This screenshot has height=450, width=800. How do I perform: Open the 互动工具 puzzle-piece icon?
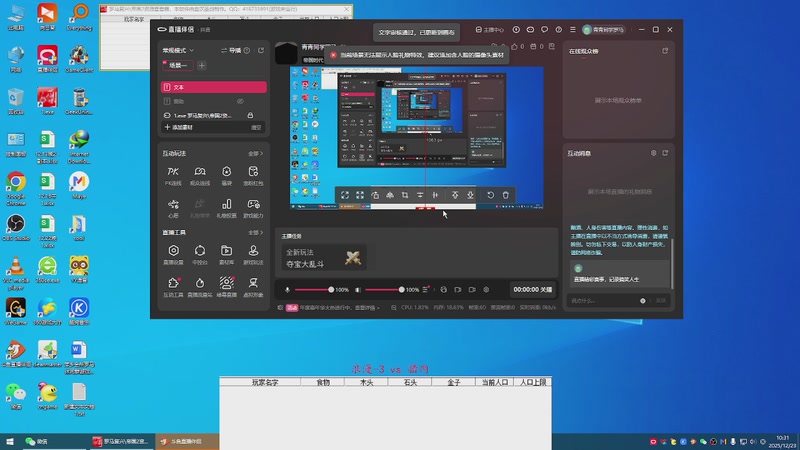tap(173, 287)
